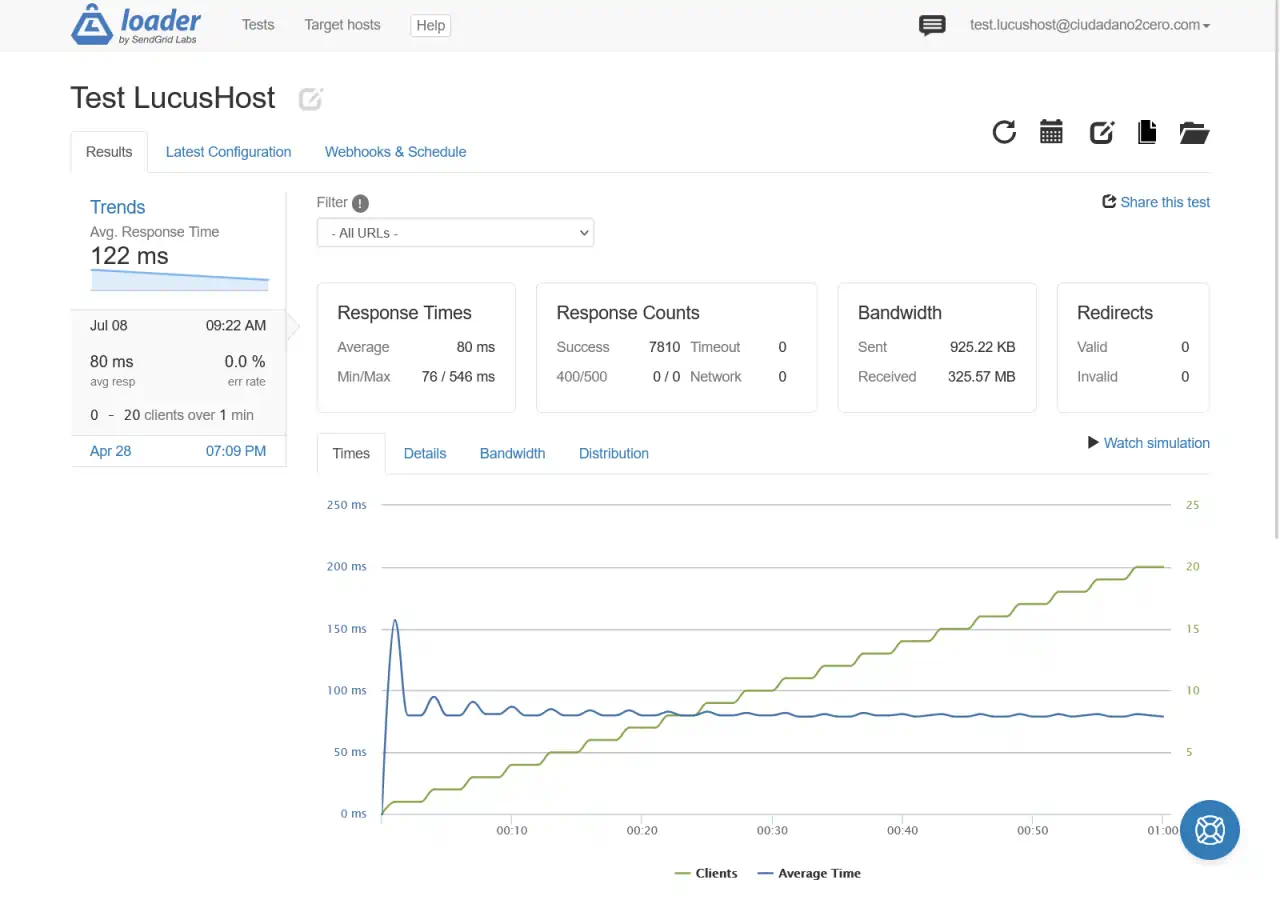Expand the All URLs filter dropdown
Screen dimensions: 1280x900
[x=455, y=233]
